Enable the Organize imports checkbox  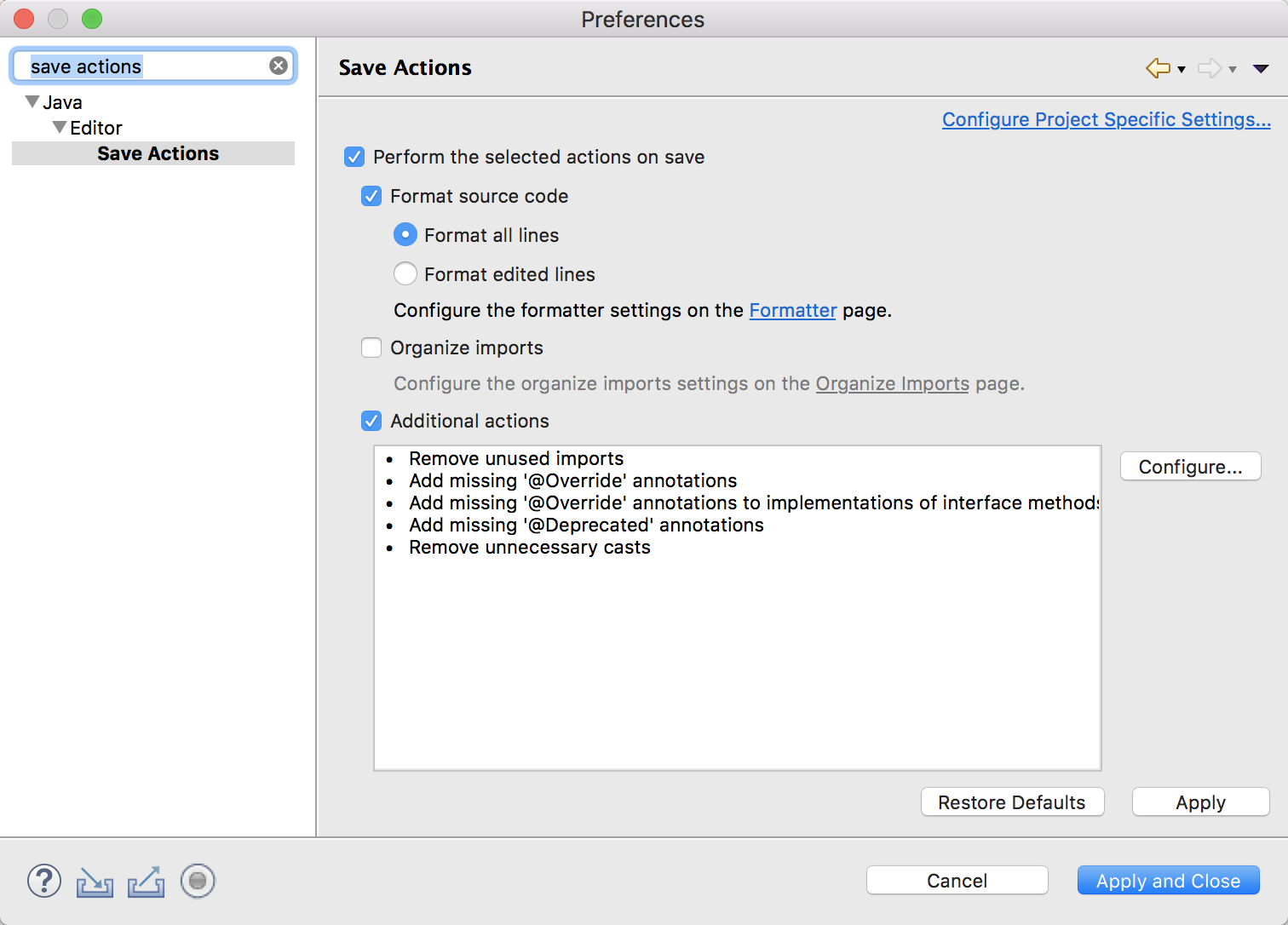click(371, 348)
